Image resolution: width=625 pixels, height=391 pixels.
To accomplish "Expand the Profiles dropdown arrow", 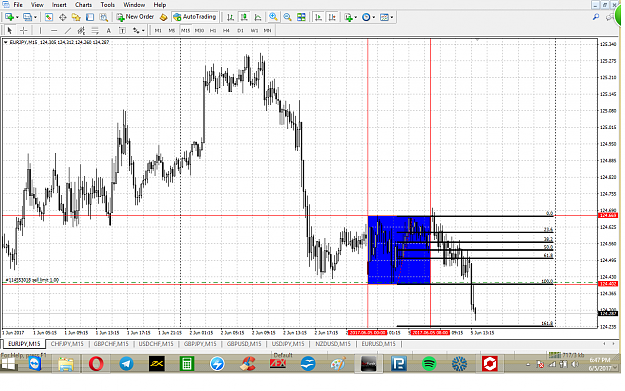I will [35, 17].
